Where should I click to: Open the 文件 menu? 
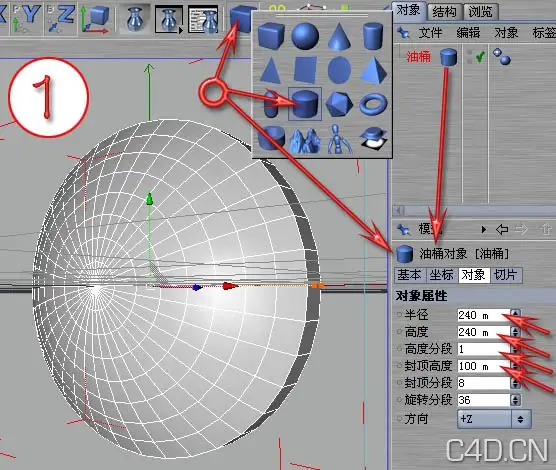(430, 33)
